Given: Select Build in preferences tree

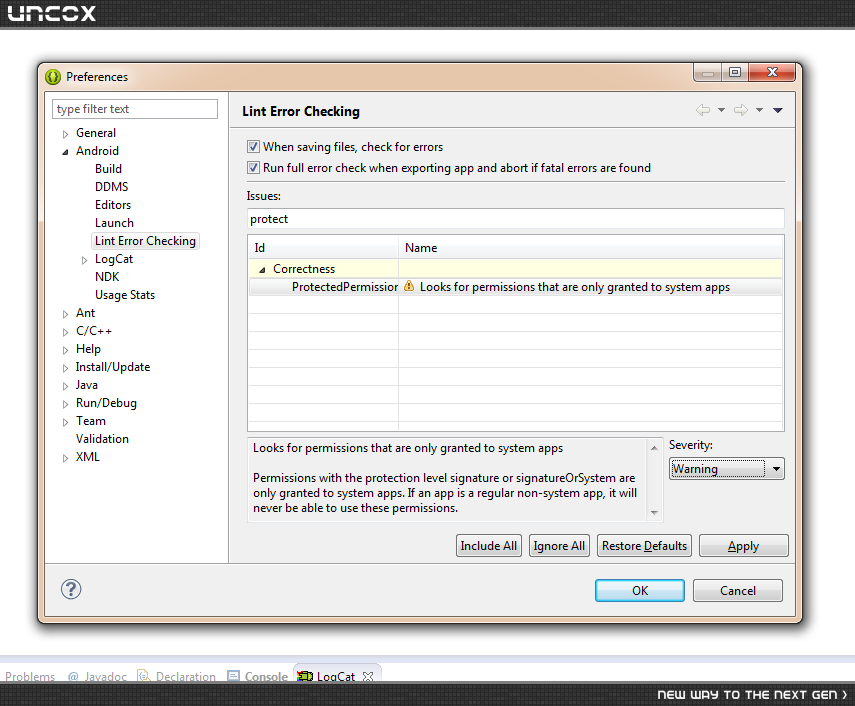Looking at the screenshot, I should click(108, 169).
